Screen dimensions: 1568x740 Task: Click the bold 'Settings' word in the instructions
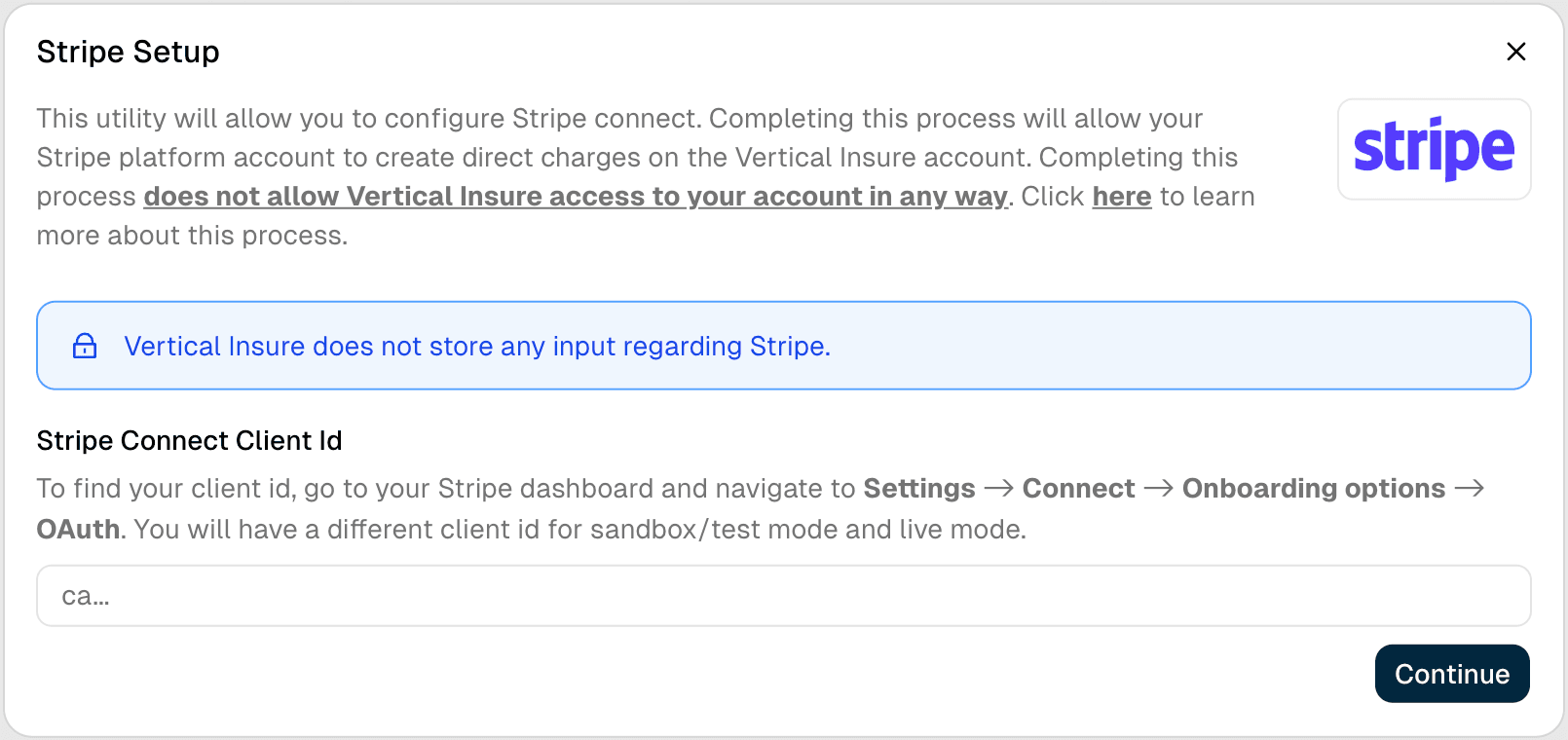coord(919,488)
